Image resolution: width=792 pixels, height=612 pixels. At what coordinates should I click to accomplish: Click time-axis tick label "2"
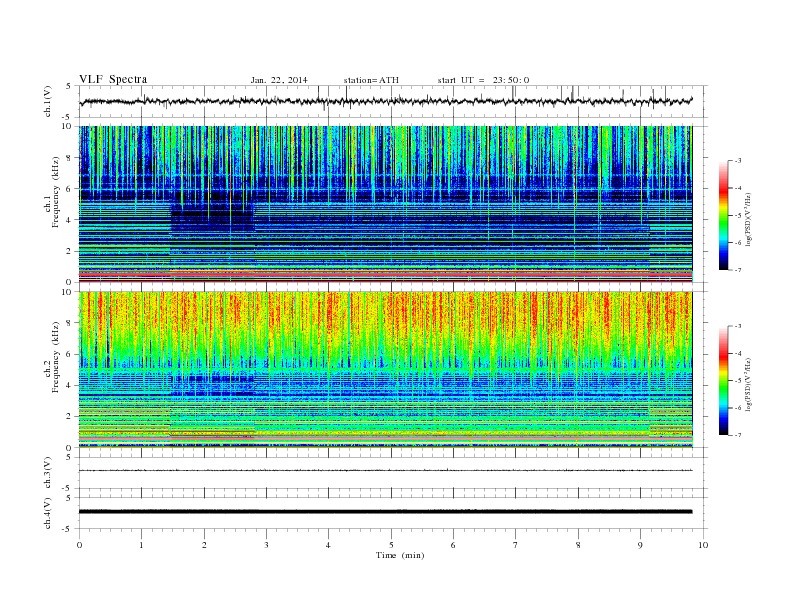click(x=204, y=545)
